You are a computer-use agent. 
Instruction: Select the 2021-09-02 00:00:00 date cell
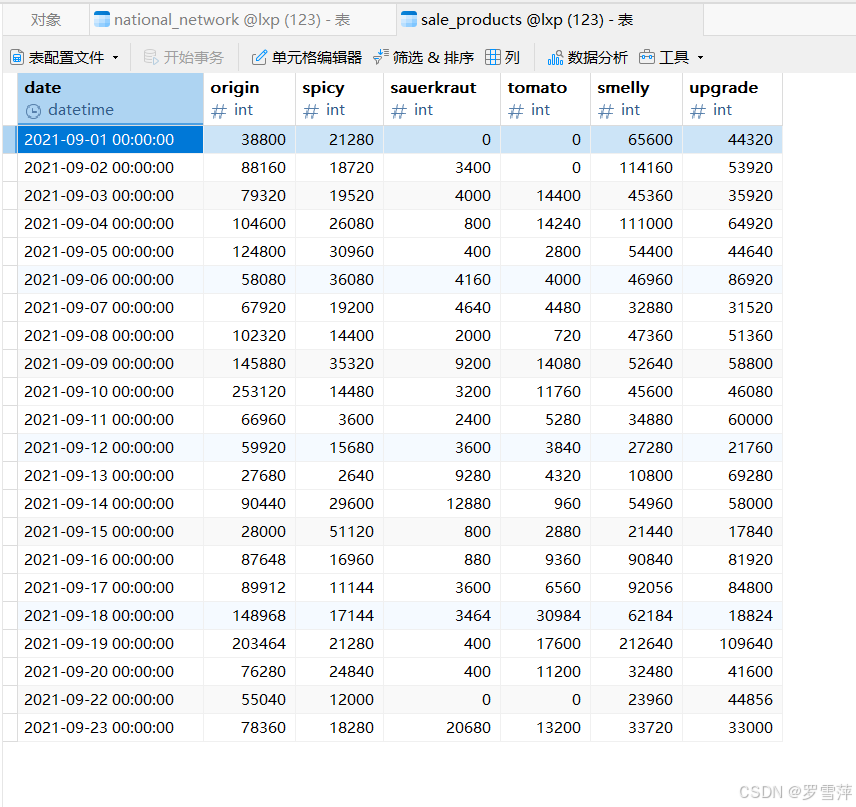[x=110, y=167]
